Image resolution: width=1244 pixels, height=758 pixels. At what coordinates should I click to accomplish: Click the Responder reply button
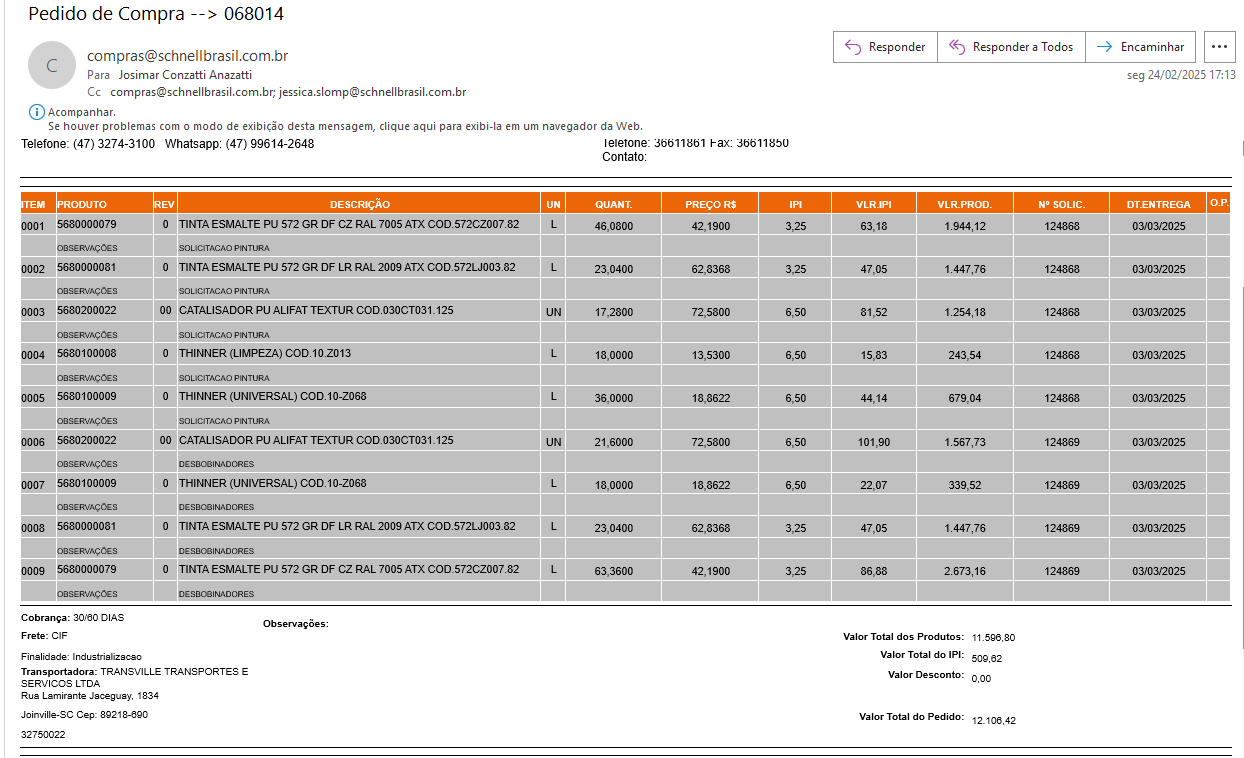click(884, 47)
